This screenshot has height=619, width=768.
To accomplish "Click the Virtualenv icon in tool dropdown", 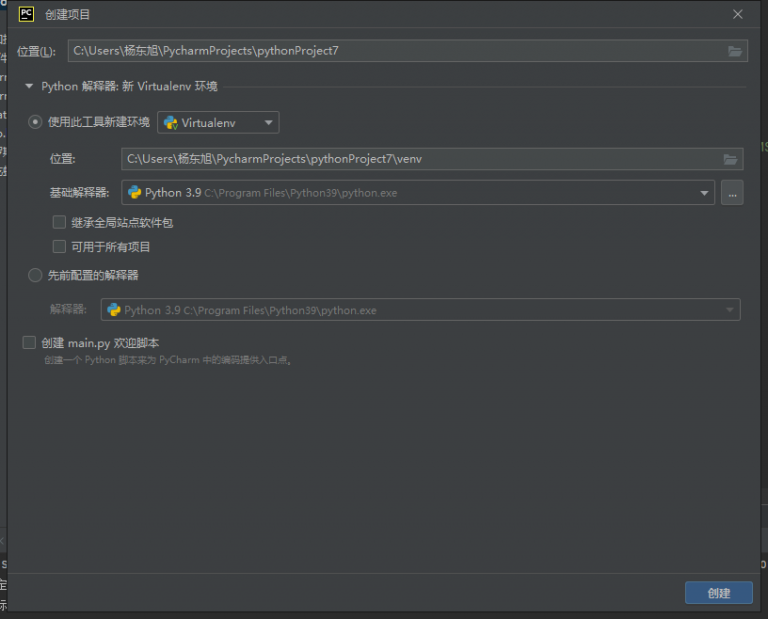I will [171, 122].
